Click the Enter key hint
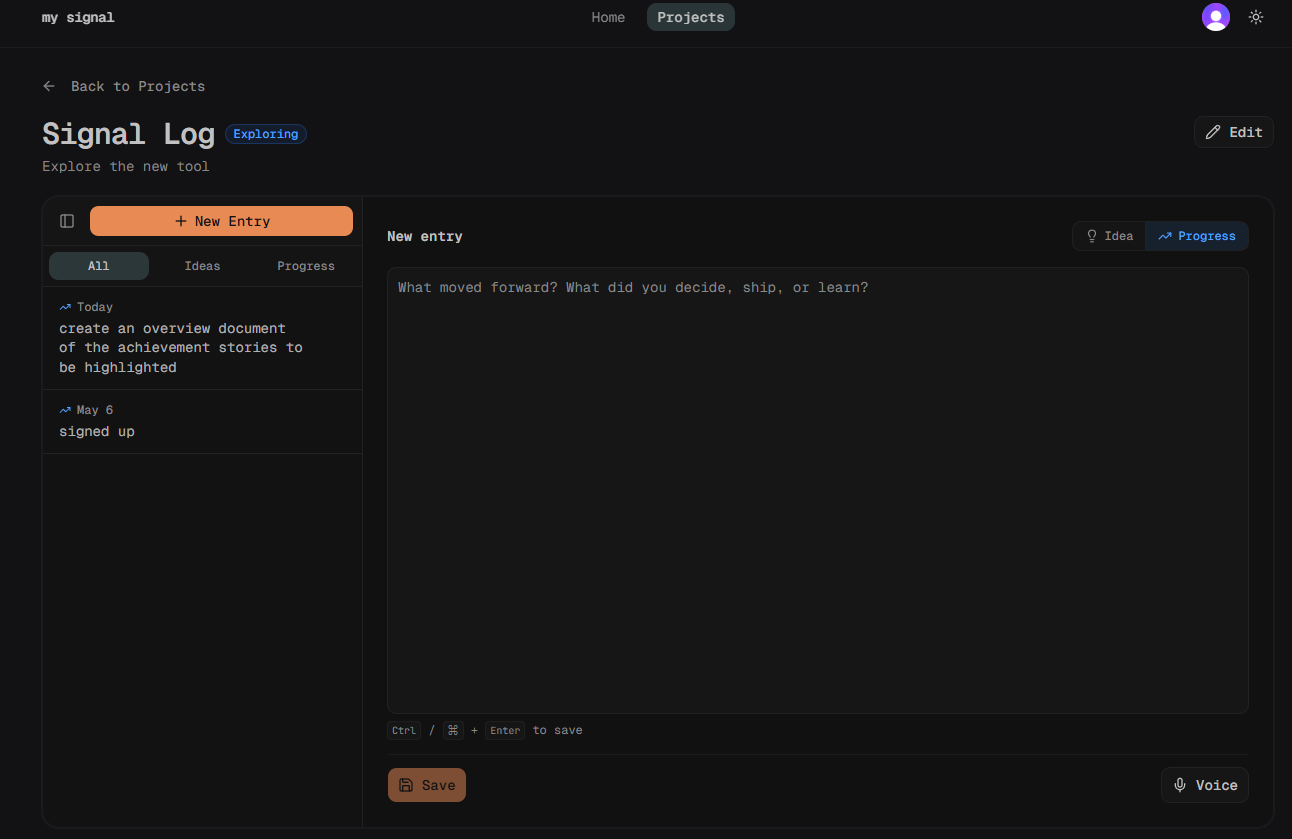1292x839 pixels. [x=505, y=730]
